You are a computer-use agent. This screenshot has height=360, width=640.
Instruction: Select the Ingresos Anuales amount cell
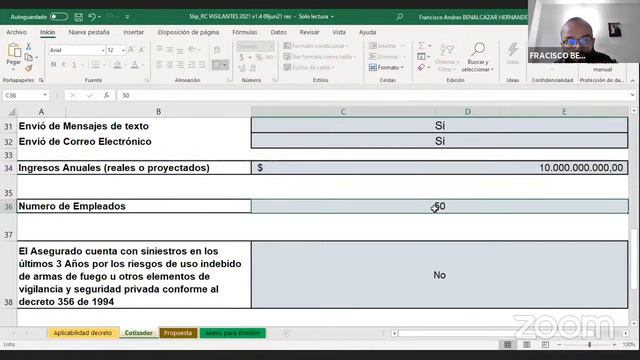[440, 168]
